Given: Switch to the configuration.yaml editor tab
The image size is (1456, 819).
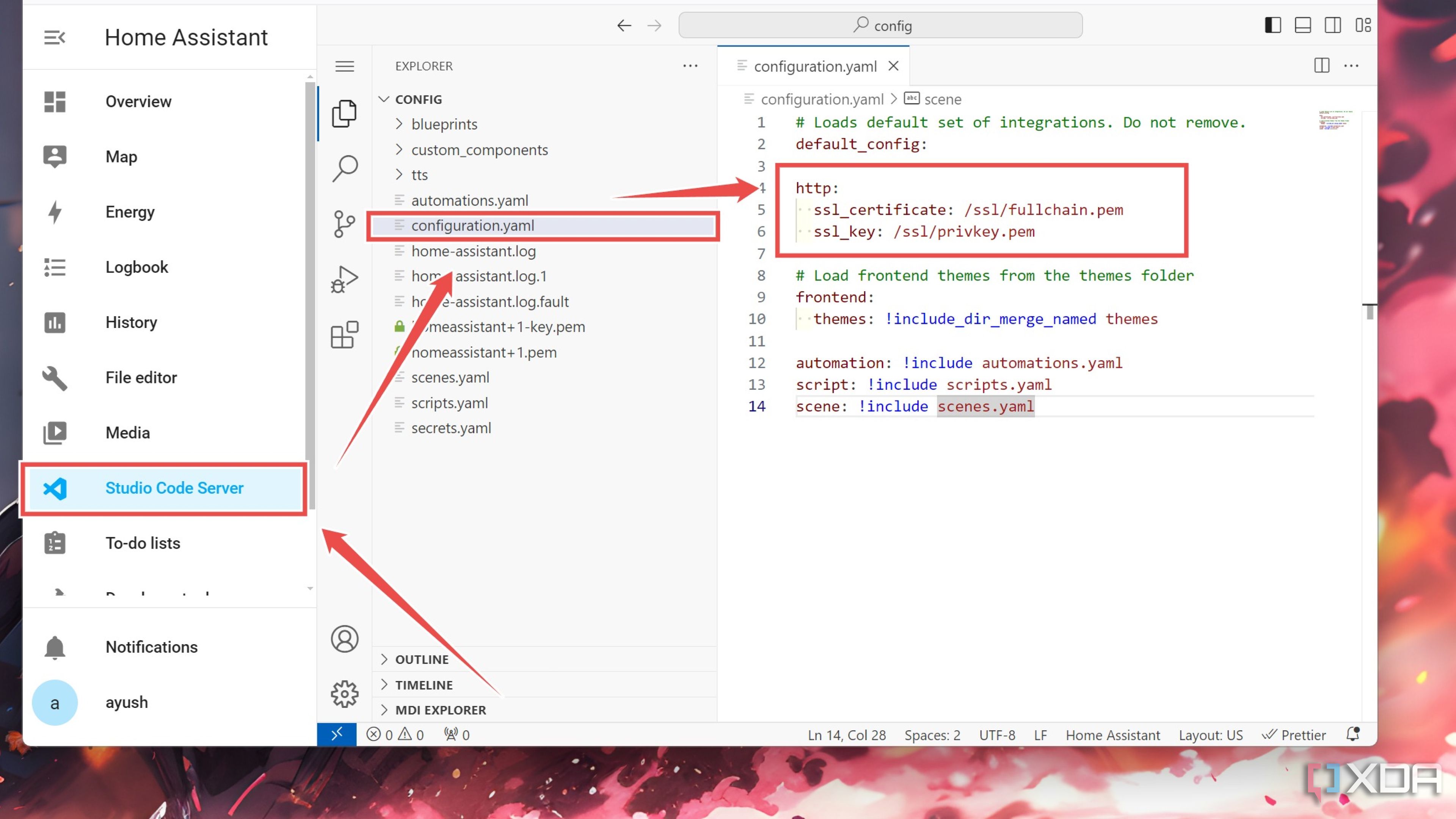Looking at the screenshot, I should 814,66.
